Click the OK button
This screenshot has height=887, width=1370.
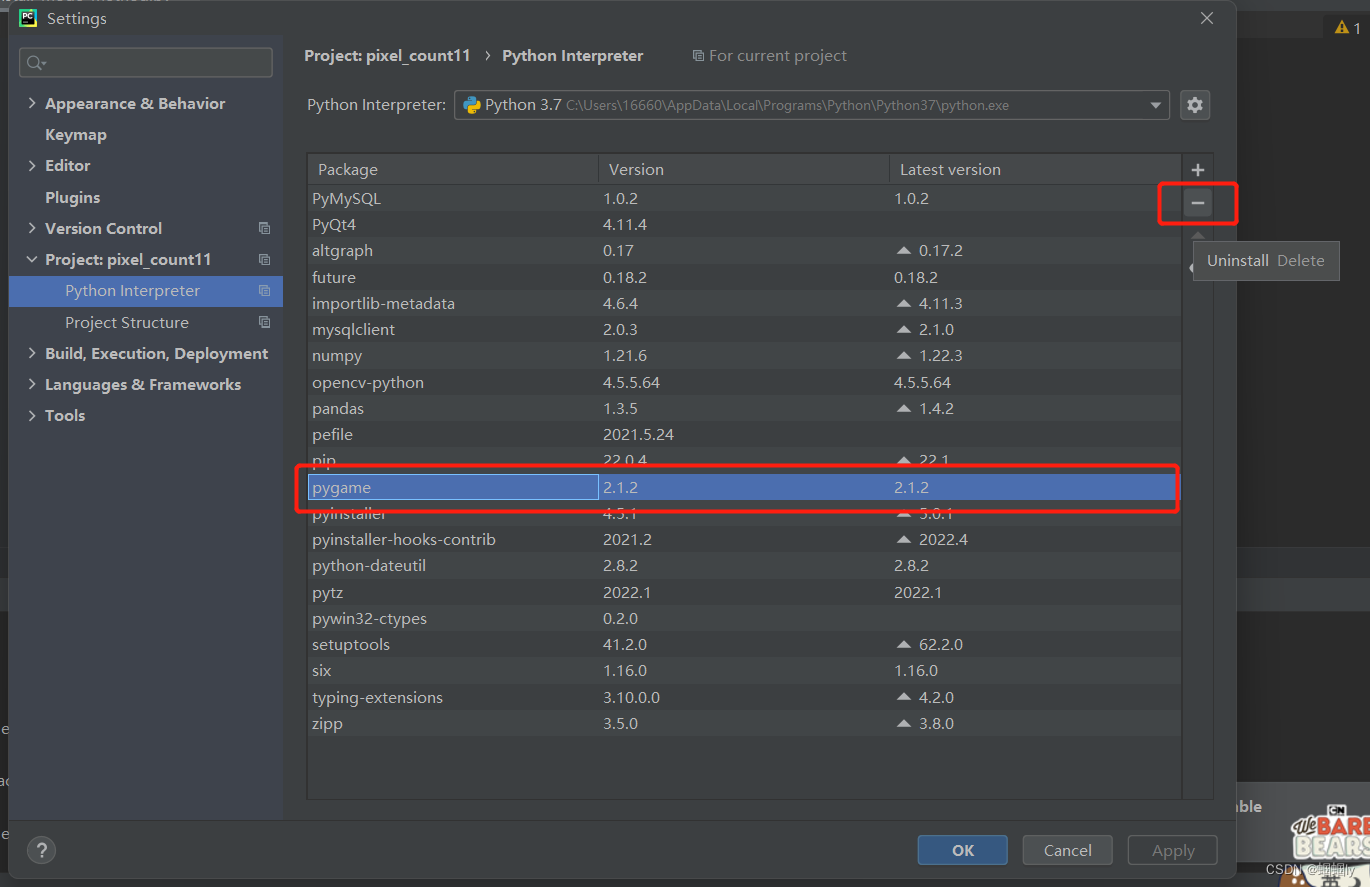[x=962, y=850]
